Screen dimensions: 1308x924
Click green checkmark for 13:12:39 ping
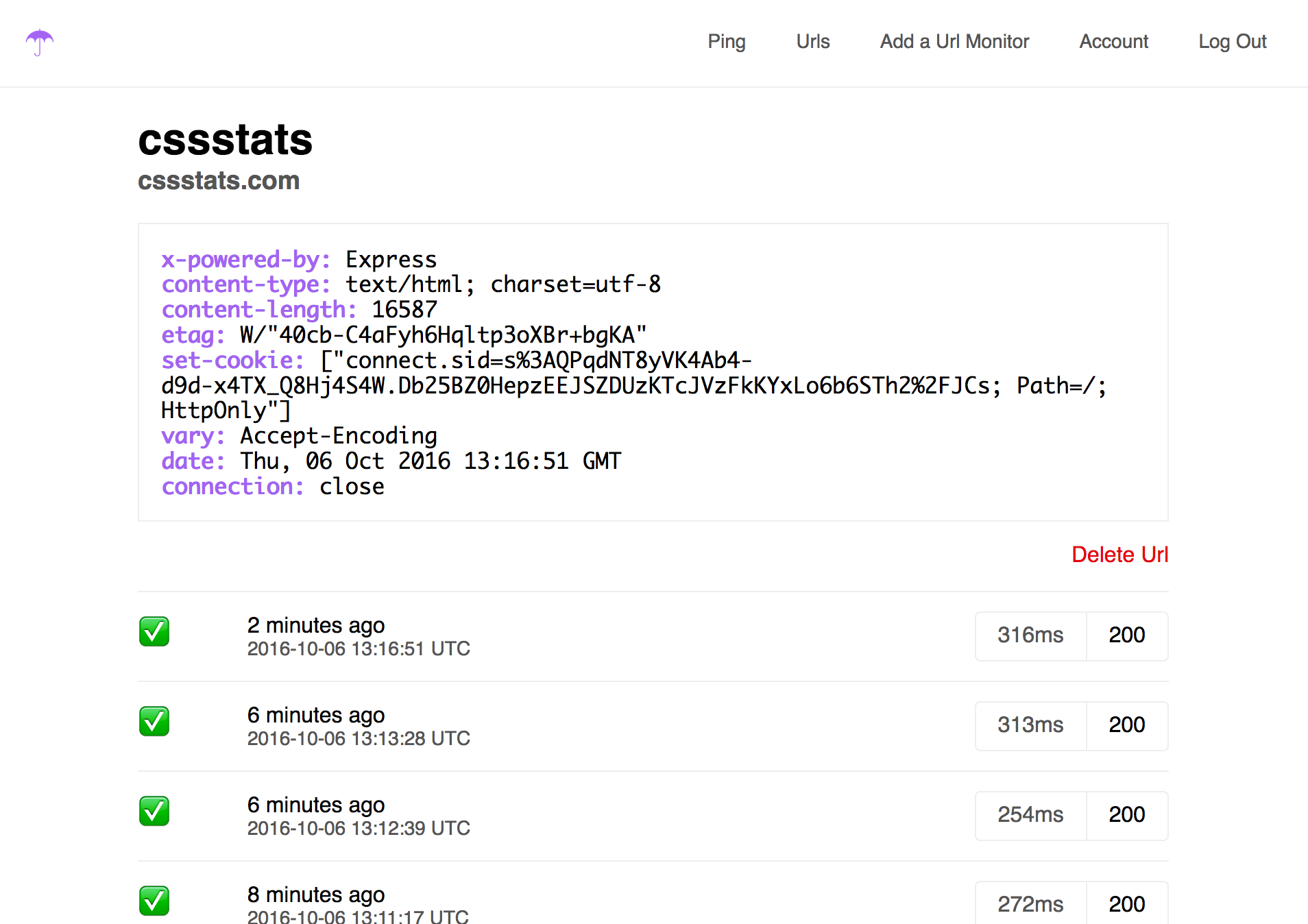tap(154, 811)
